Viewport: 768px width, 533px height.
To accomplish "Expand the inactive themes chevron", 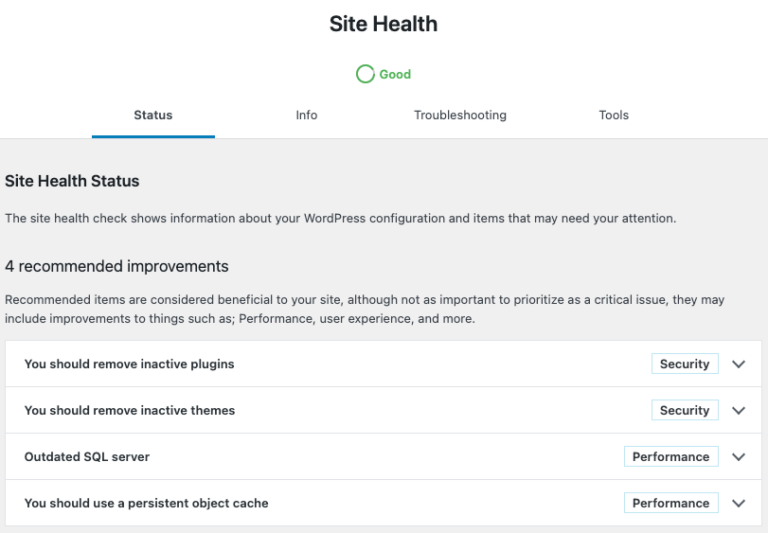I will click(739, 411).
